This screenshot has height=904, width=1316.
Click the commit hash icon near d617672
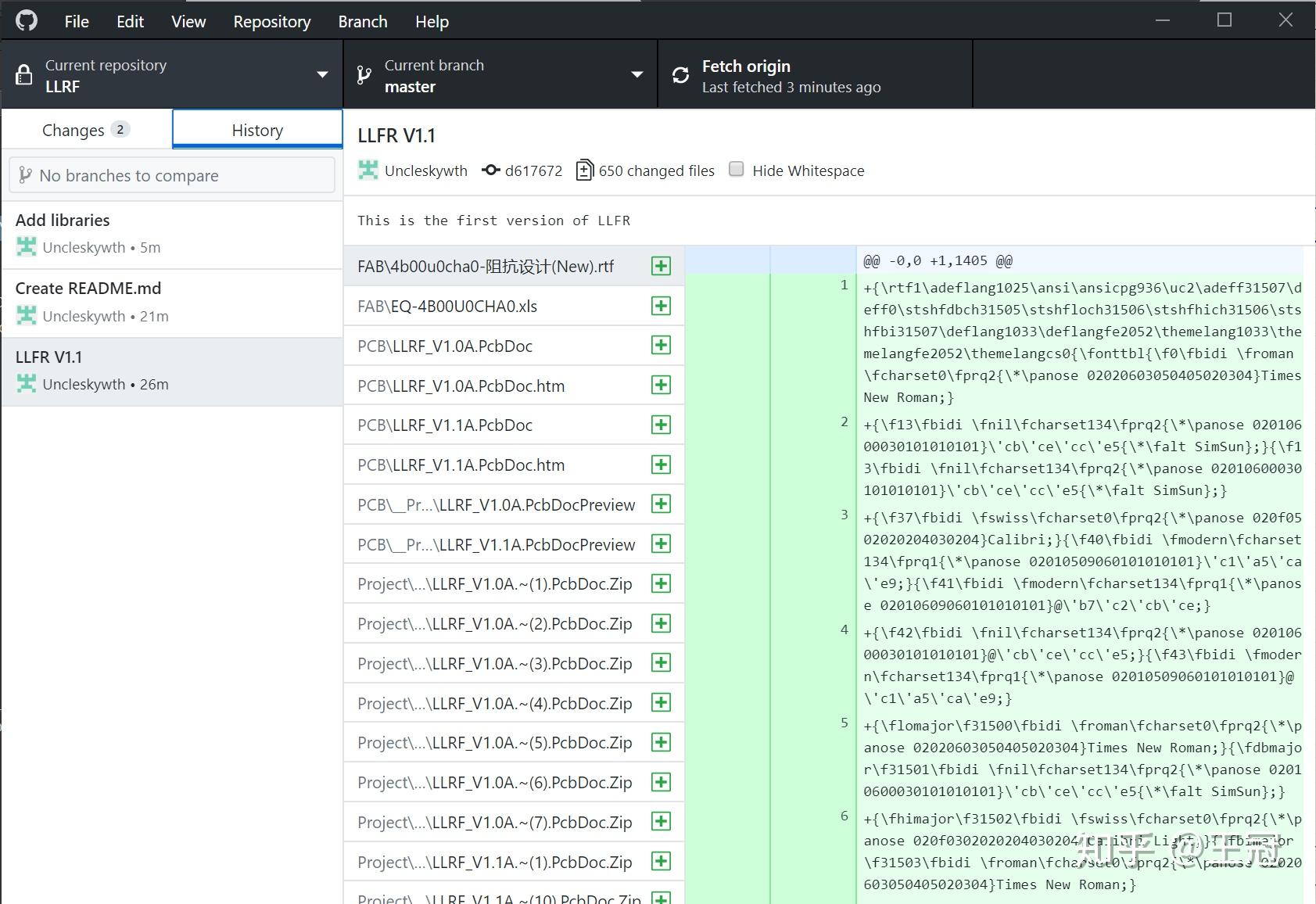pos(491,170)
